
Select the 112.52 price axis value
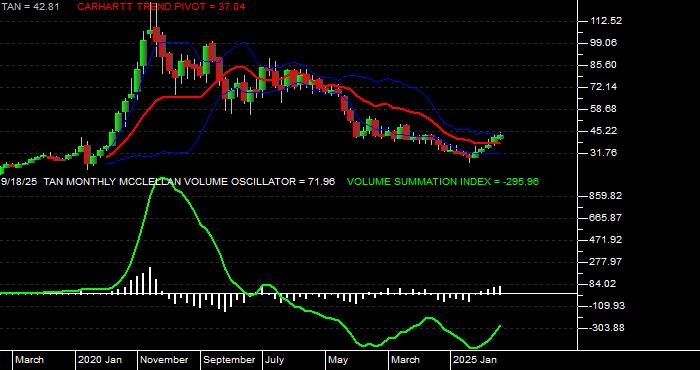(606, 21)
